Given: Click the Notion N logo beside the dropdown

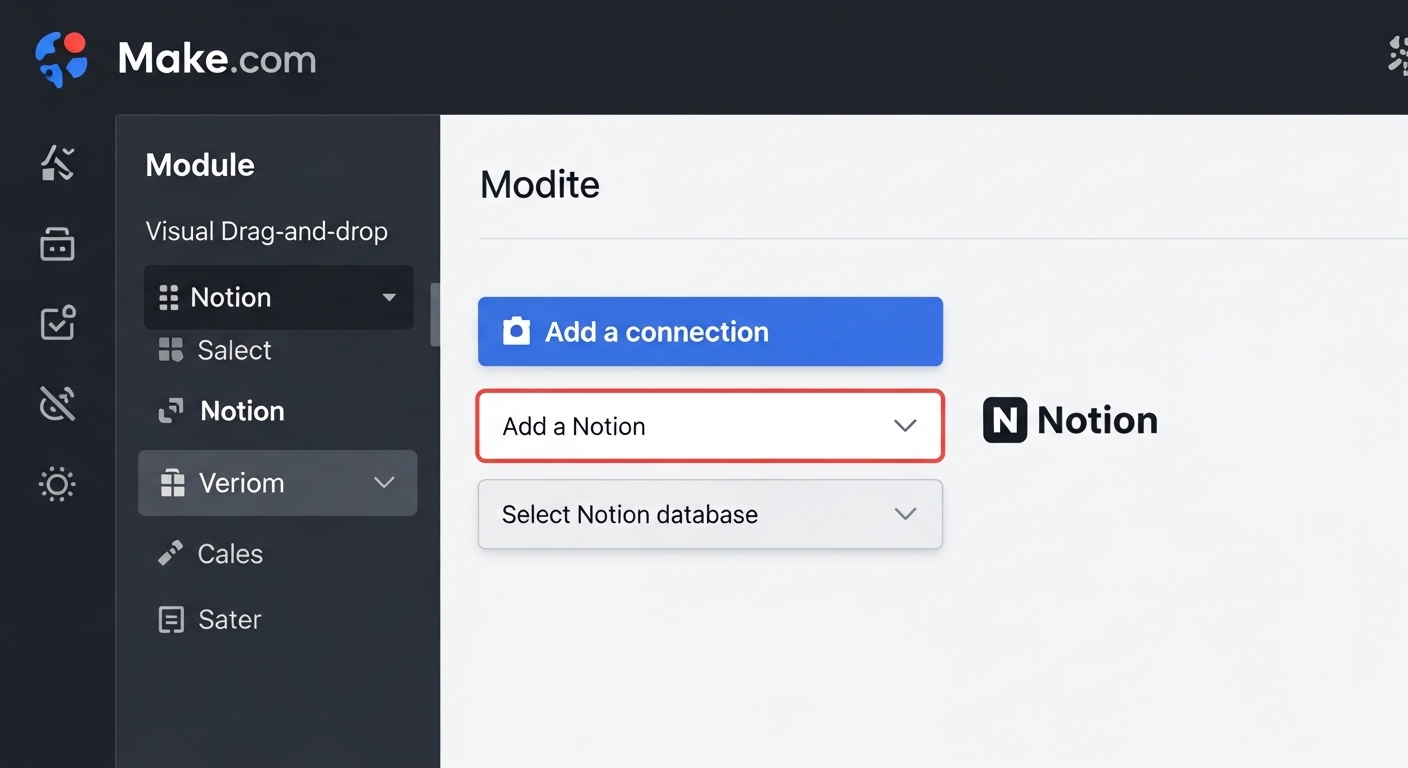Looking at the screenshot, I should pyautogui.click(x=1003, y=420).
